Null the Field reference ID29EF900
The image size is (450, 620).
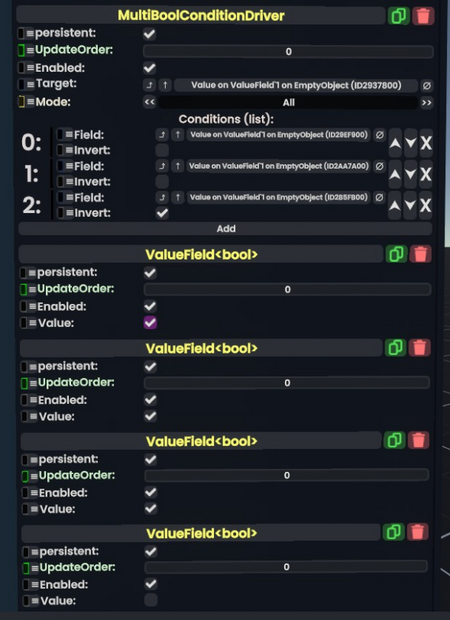(379, 135)
